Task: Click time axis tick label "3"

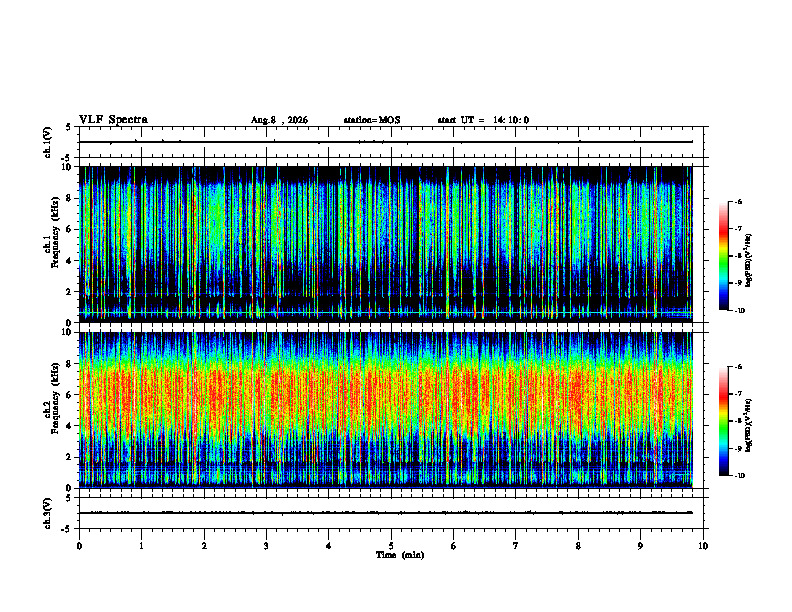Action: tap(266, 546)
